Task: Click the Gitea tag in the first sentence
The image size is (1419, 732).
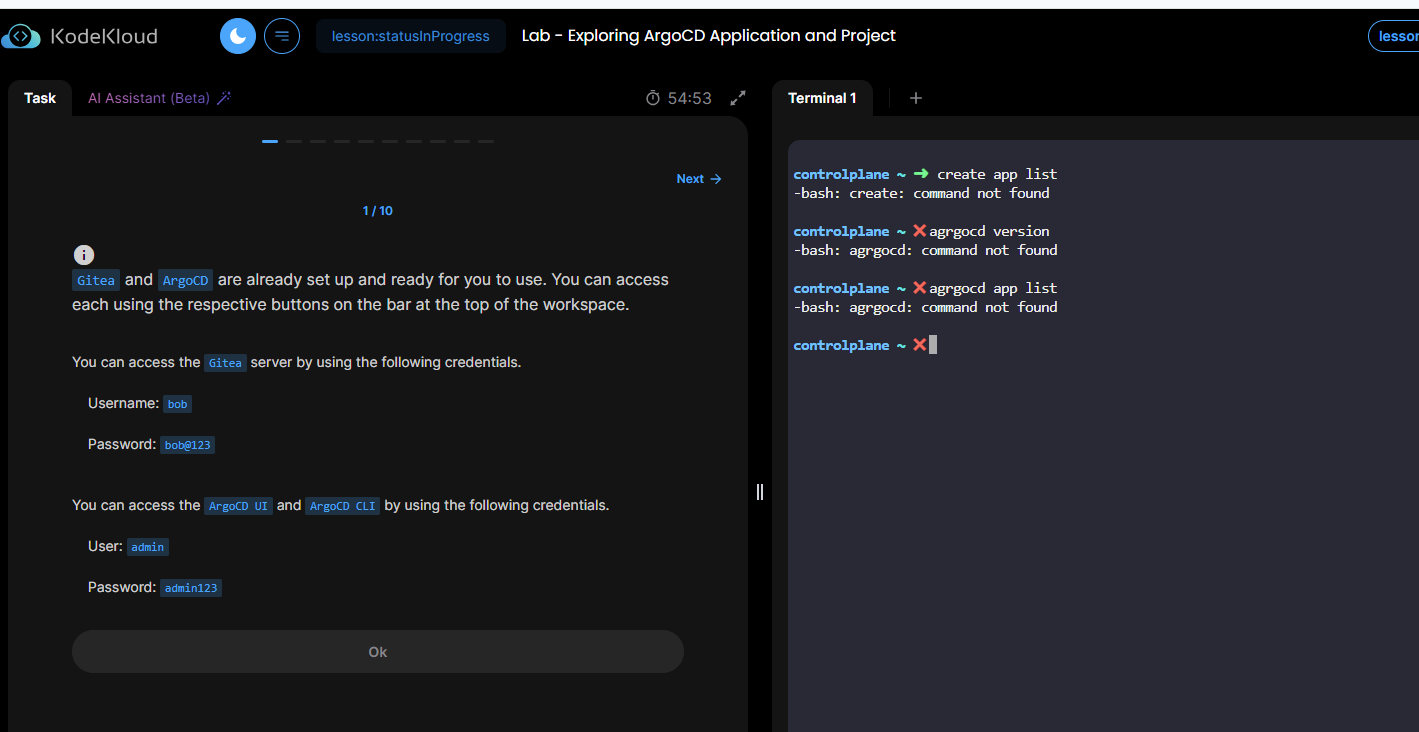Action: pyautogui.click(x=96, y=280)
